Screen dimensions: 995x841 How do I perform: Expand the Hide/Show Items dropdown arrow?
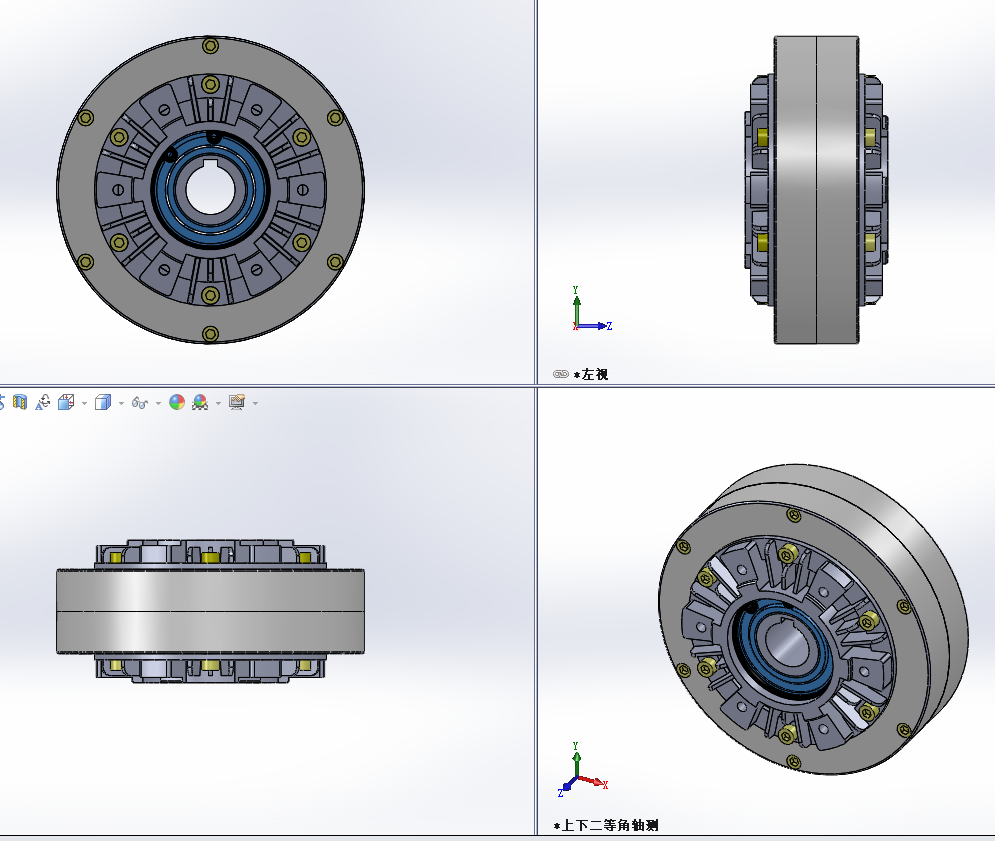[158, 403]
